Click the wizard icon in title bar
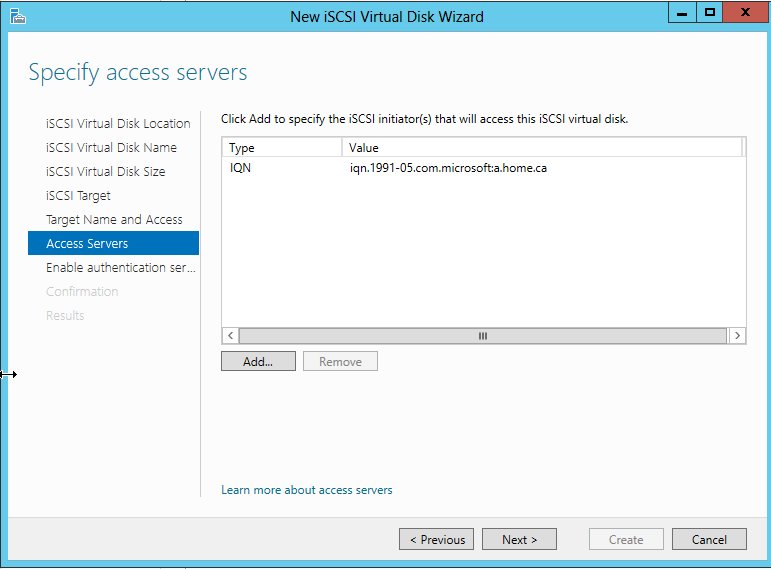Viewport: 771px width, 569px height. click(19, 15)
